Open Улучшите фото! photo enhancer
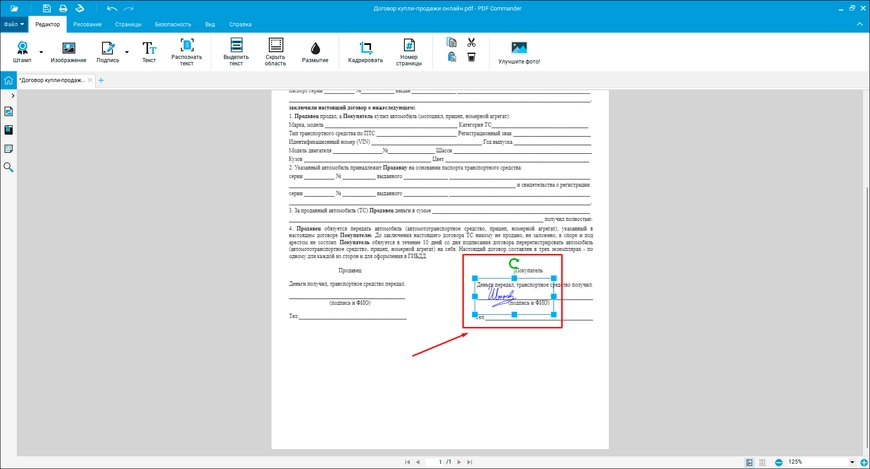 tap(519, 52)
